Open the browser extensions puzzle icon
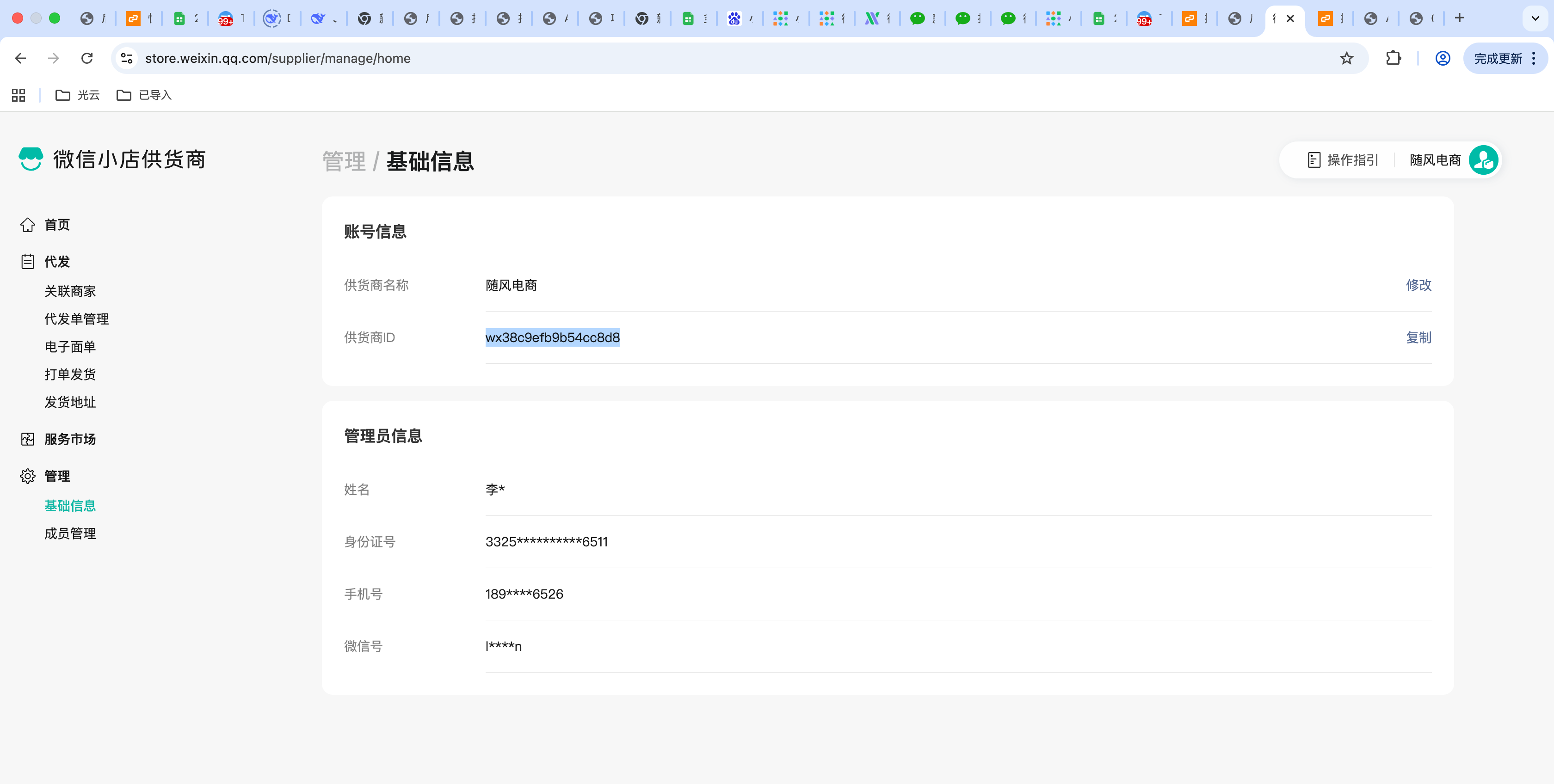Screen dimensions: 1554x784 [x=1393, y=59]
